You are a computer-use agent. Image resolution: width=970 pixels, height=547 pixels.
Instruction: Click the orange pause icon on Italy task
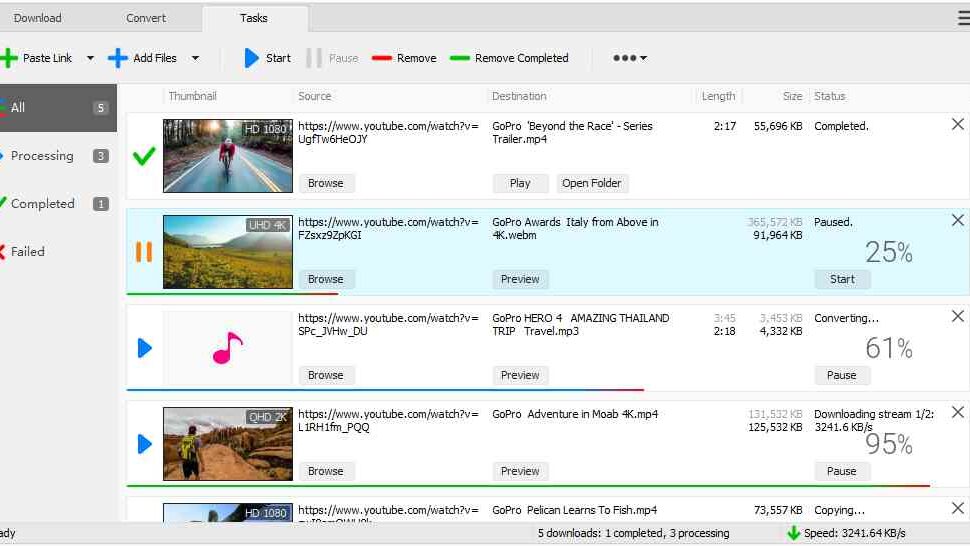tap(144, 252)
